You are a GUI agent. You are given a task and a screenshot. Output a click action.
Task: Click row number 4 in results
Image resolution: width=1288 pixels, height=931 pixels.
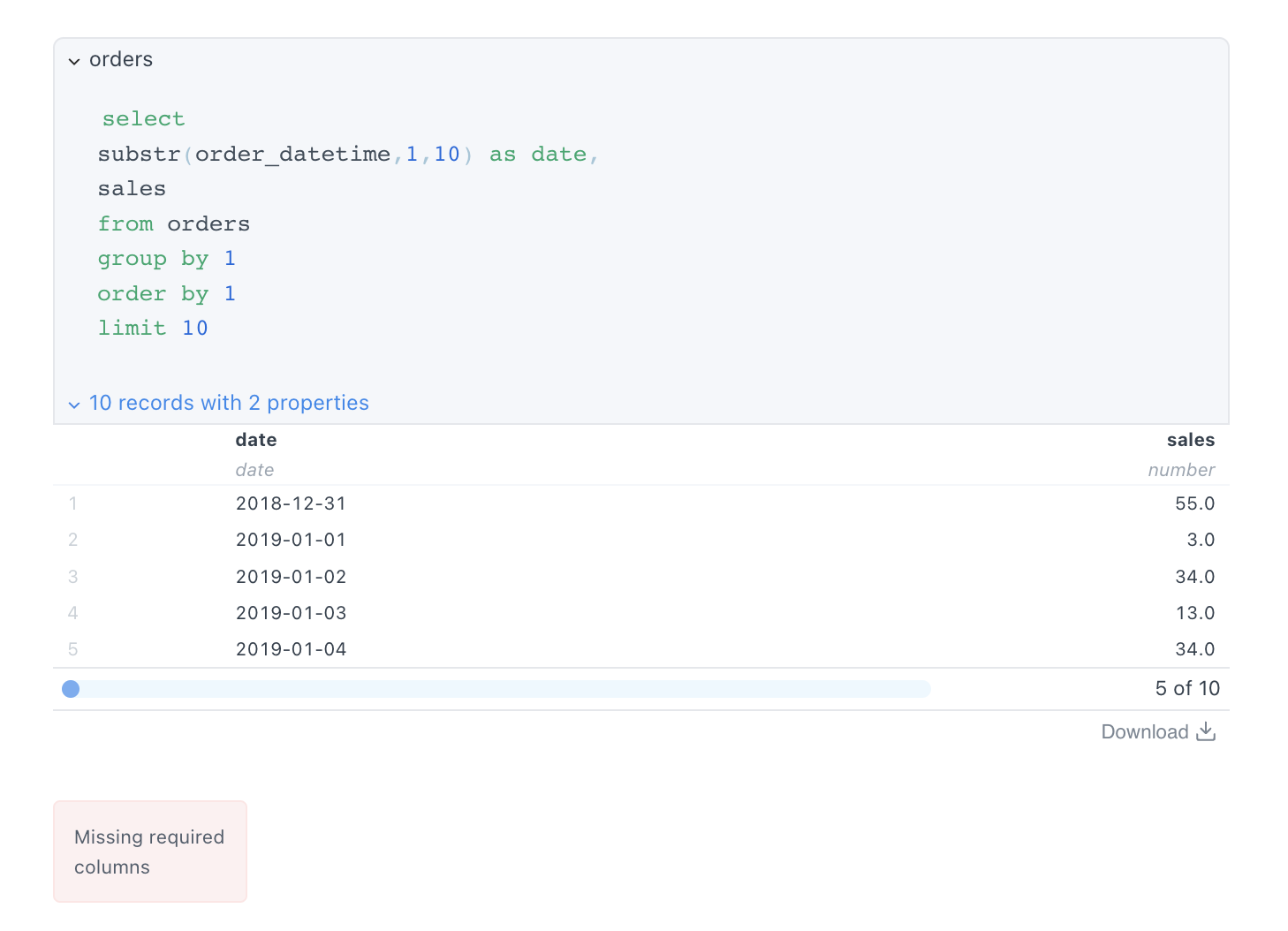pyautogui.click(x=72, y=613)
